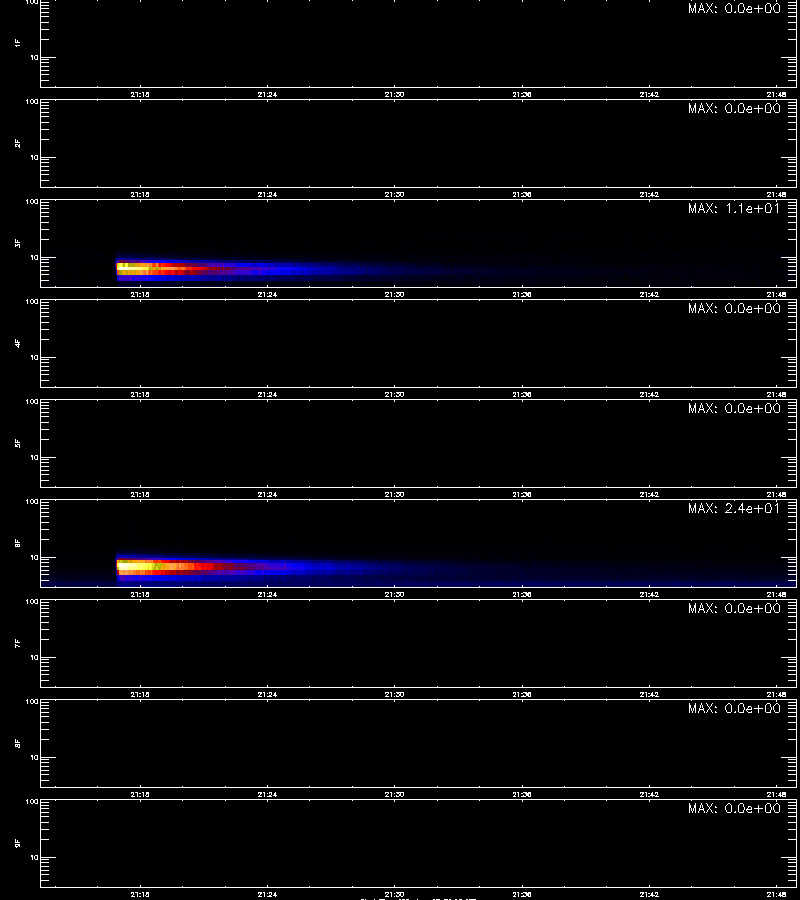Select the "7F" y-axis title
800x900 pixels.
coord(18,643)
